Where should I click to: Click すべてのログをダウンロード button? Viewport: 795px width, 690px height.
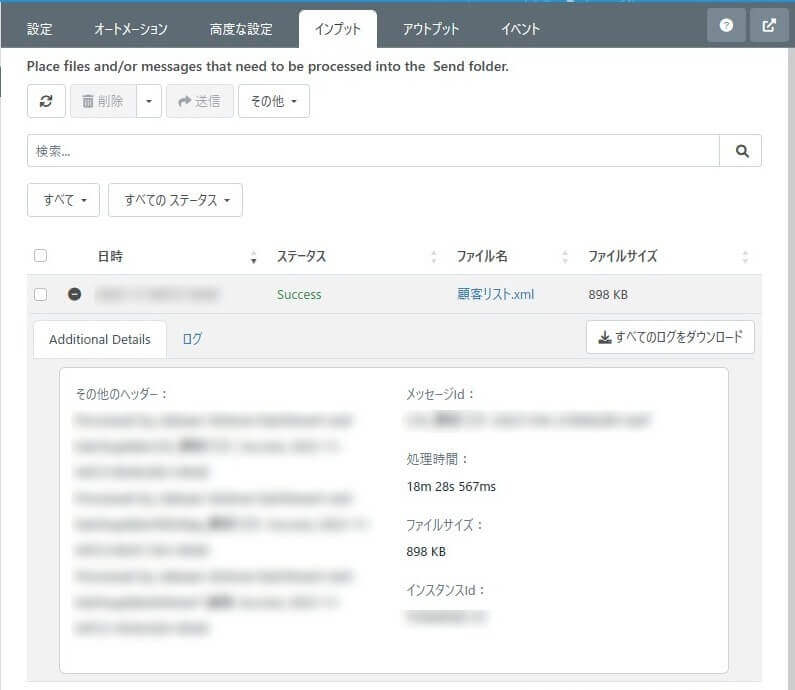(670, 337)
